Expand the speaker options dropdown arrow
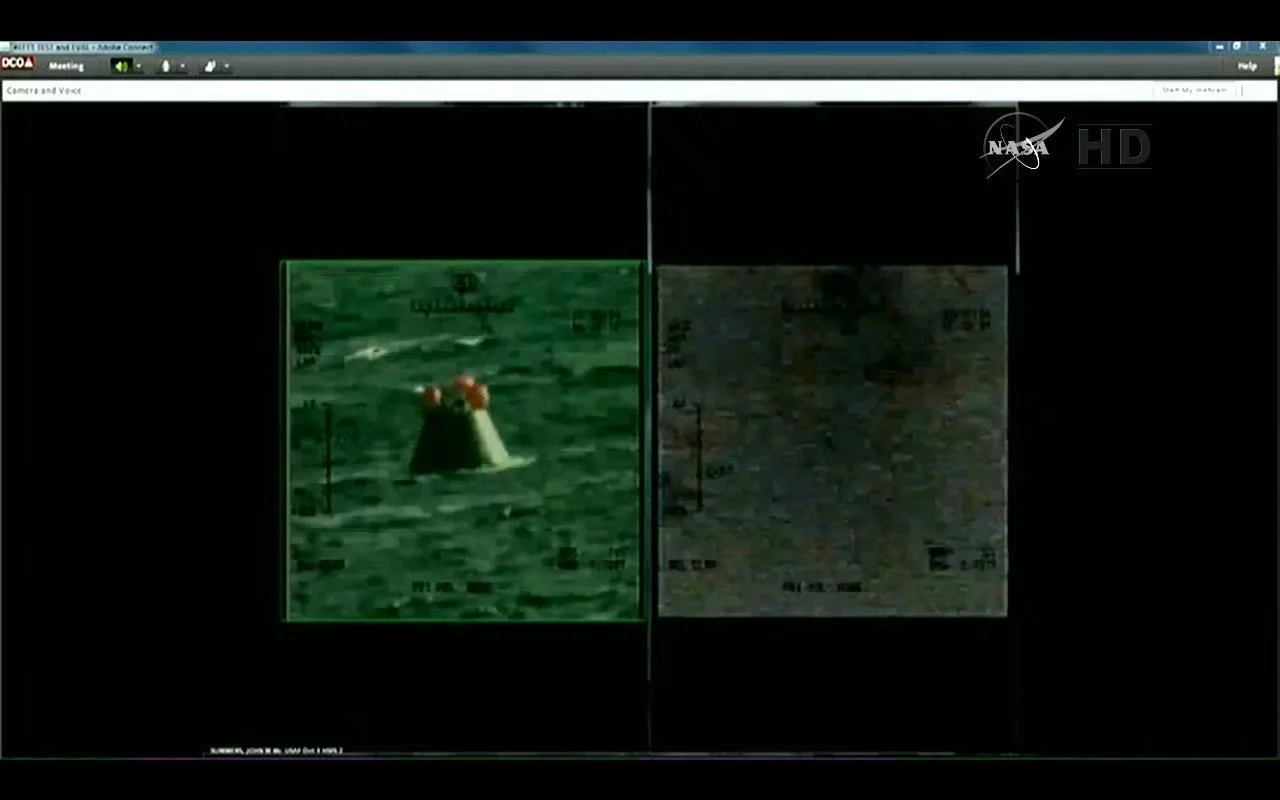The image size is (1280, 800). (x=138, y=66)
